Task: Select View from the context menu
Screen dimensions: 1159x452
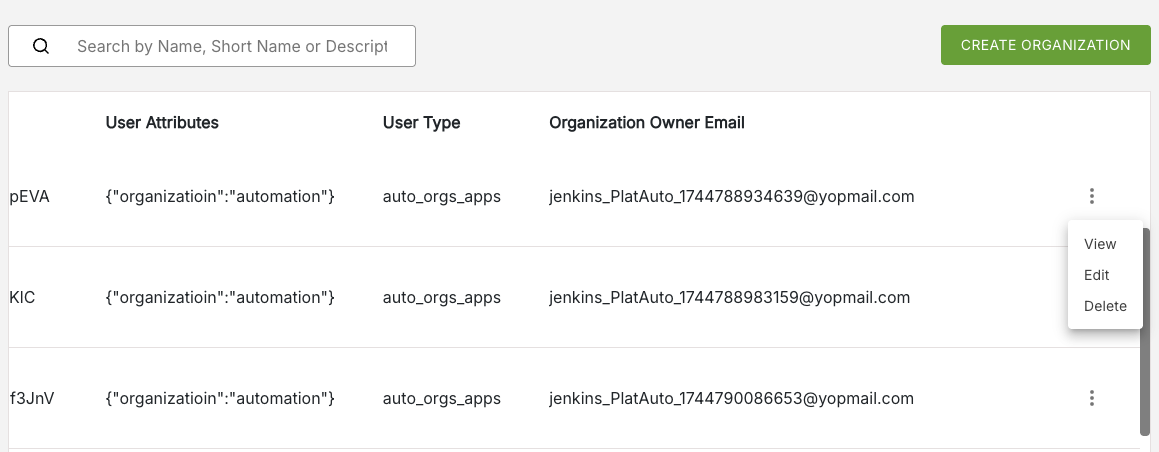Action: click(1100, 244)
